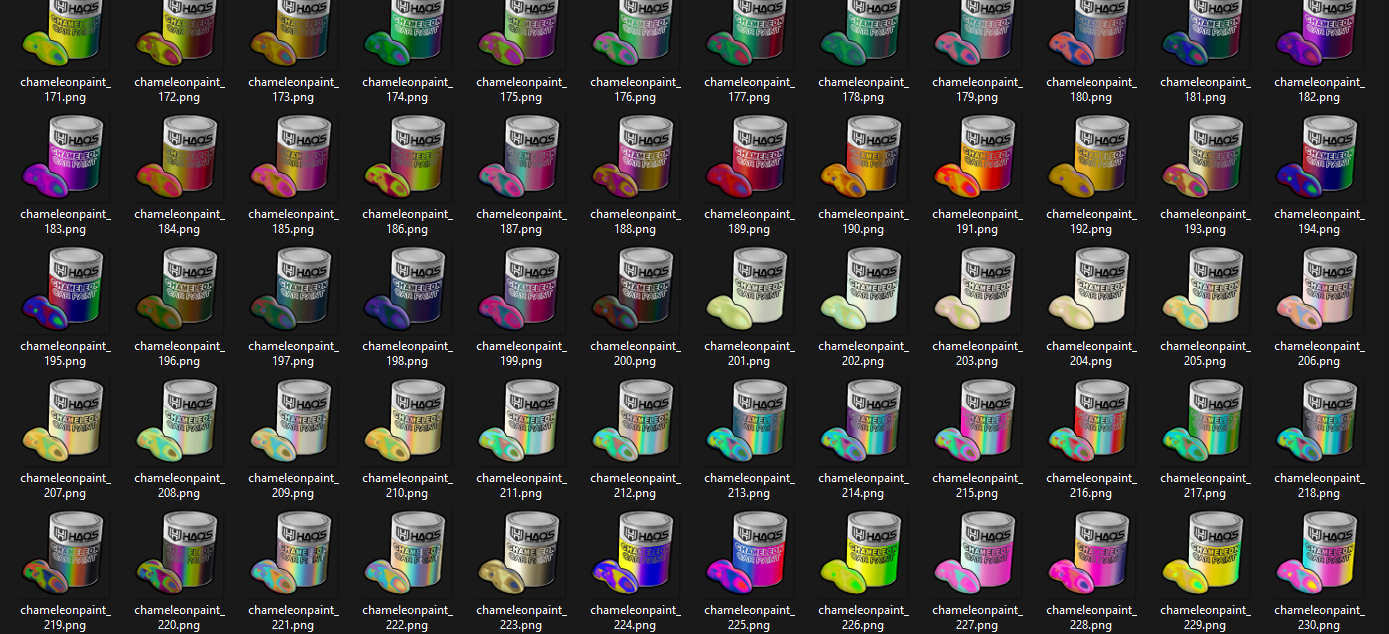Screen dimensions: 1389x634
Task: Click the chameleonpaint_230.png file name
Action: [x=1319, y=618]
